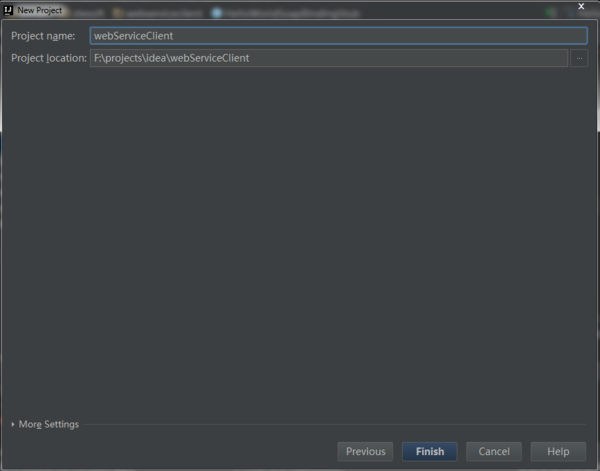Click the "New Project" title bar text
Screen dimensions: 600x471
(x=40, y=9)
